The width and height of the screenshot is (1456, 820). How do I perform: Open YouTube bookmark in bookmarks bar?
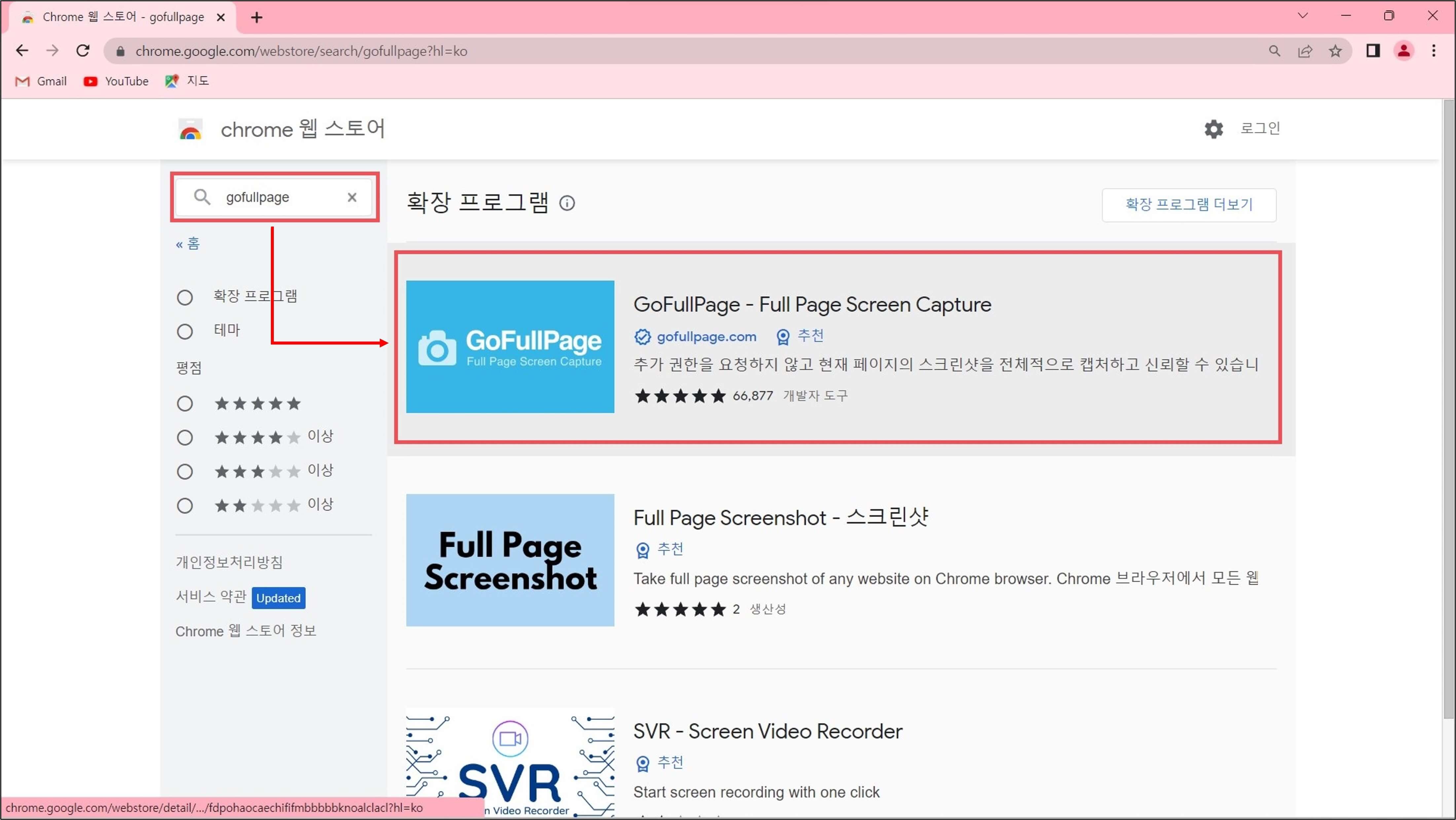[x=116, y=81]
